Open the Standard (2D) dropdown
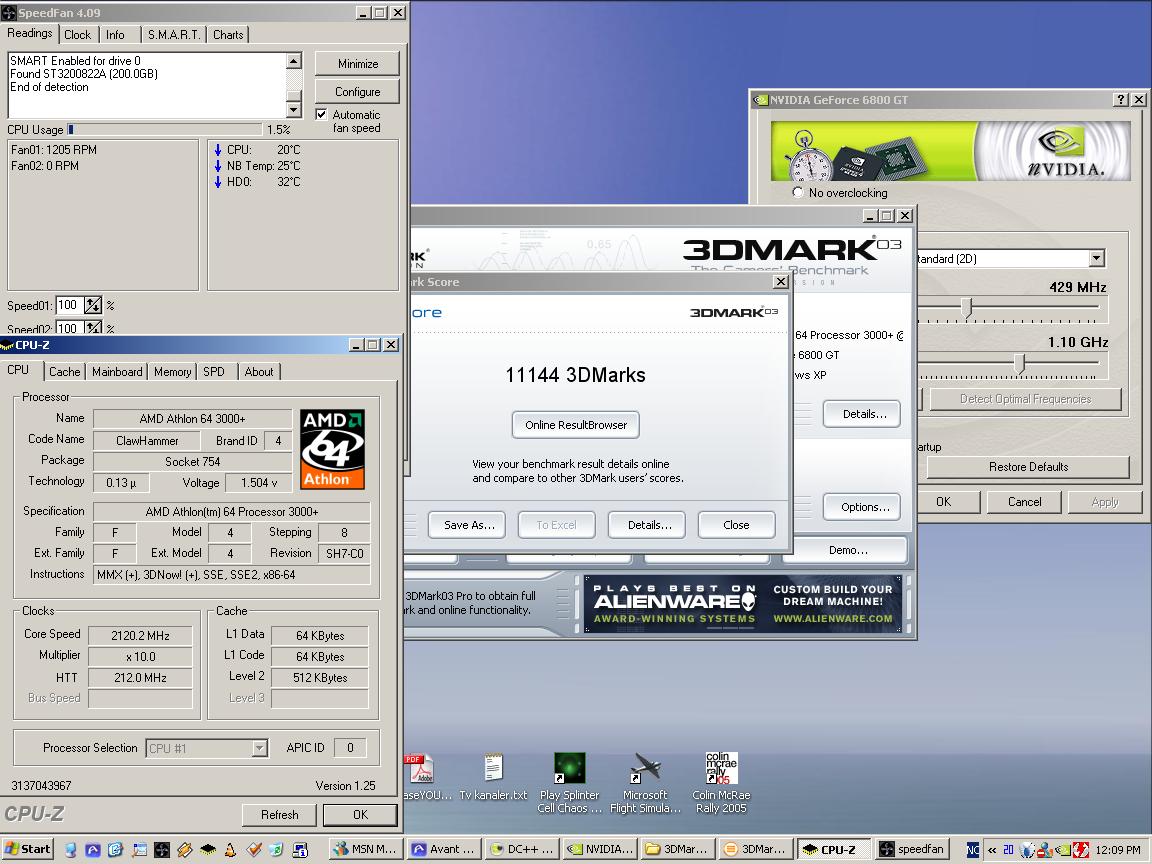The image size is (1152, 864). tap(1097, 259)
